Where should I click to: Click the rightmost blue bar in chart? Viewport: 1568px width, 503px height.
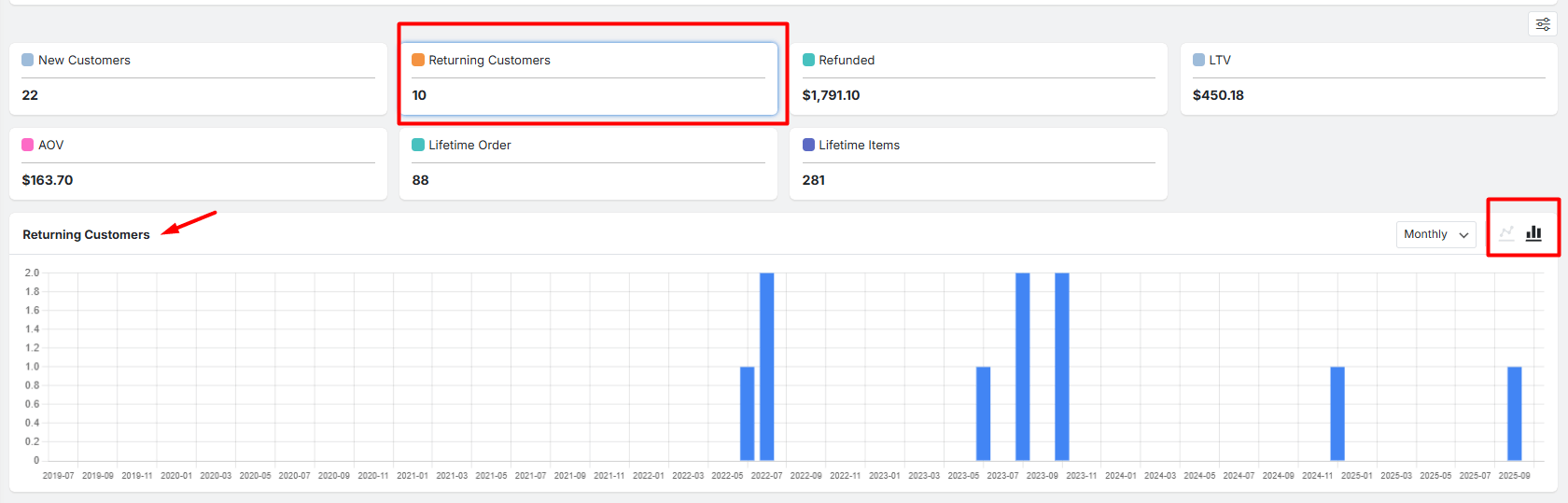[x=1514, y=413]
